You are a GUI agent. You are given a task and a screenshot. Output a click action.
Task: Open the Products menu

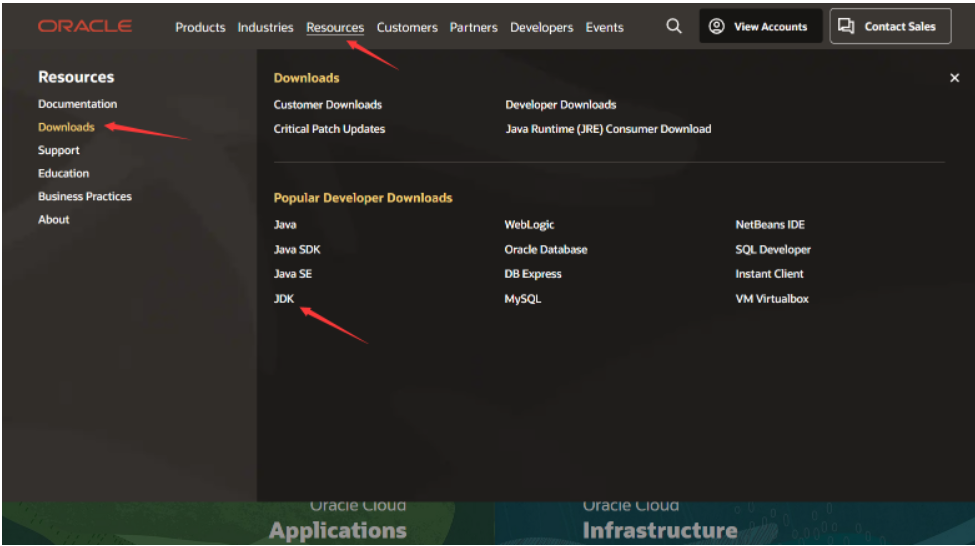coord(200,28)
